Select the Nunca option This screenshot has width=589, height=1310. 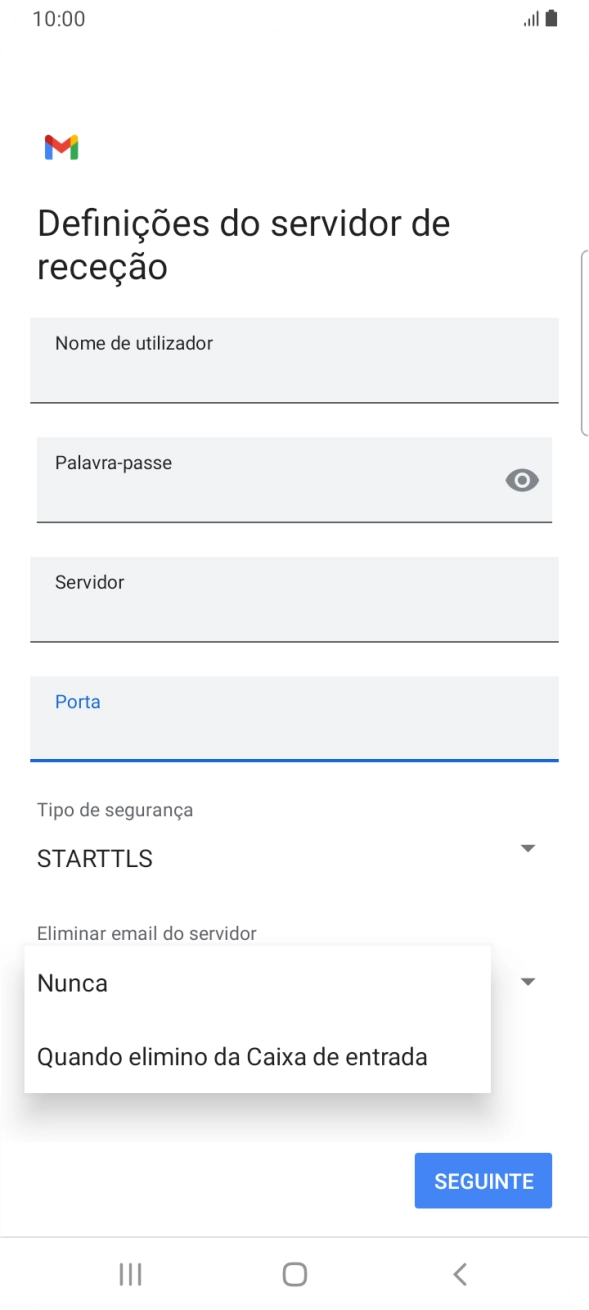[71, 983]
